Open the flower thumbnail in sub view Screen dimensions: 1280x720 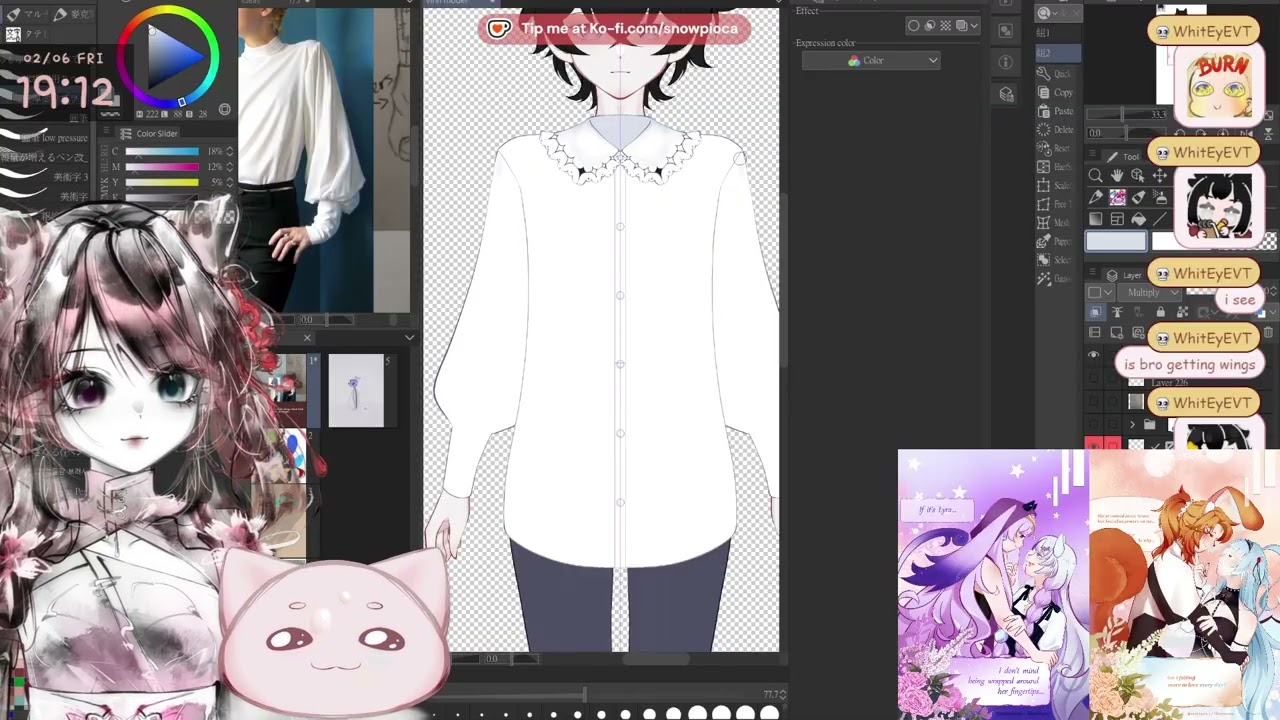(x=356, y=391)
